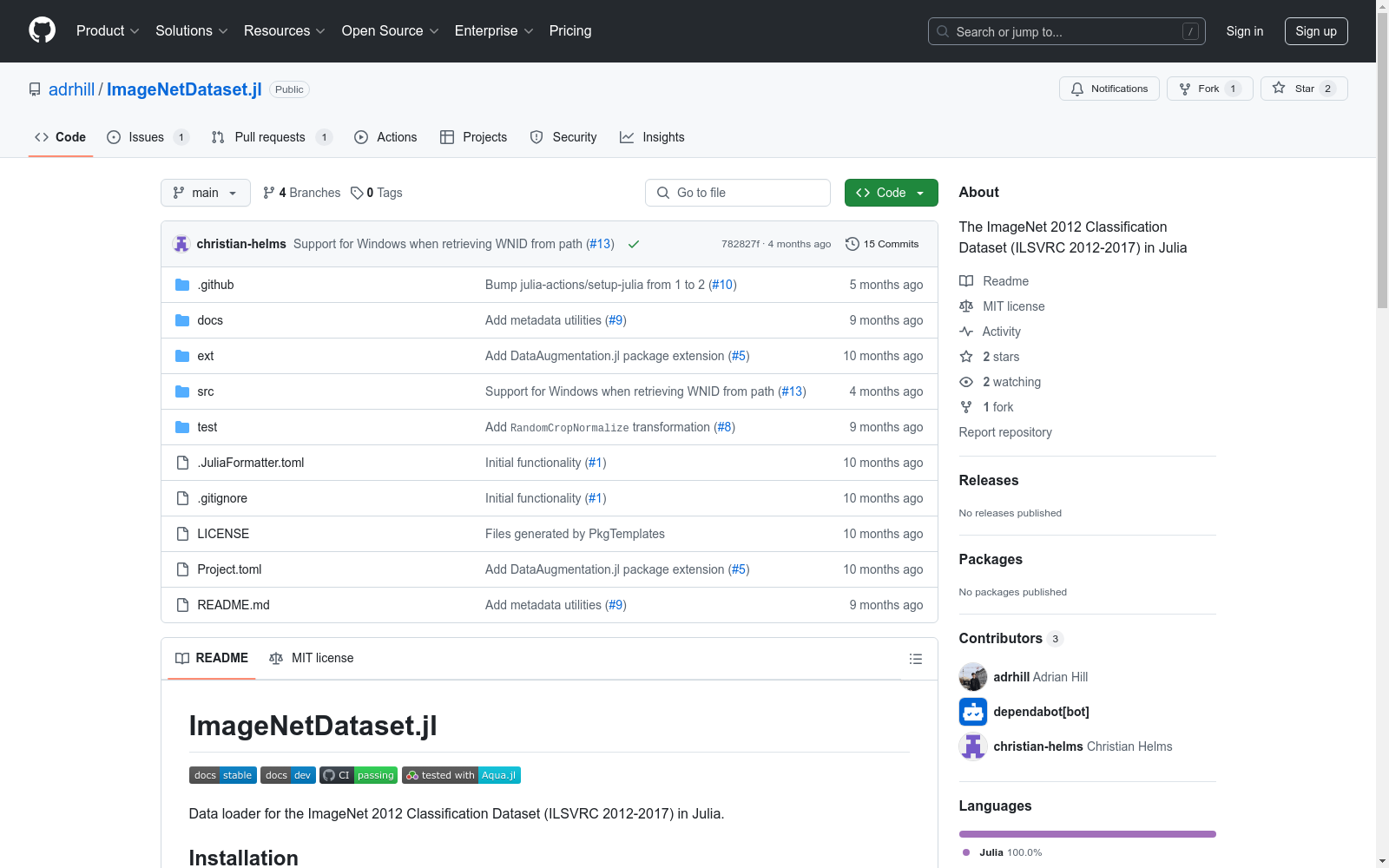1389x868 pixels.
Task: Open the commits history clock icon
Action: point(852,244)
